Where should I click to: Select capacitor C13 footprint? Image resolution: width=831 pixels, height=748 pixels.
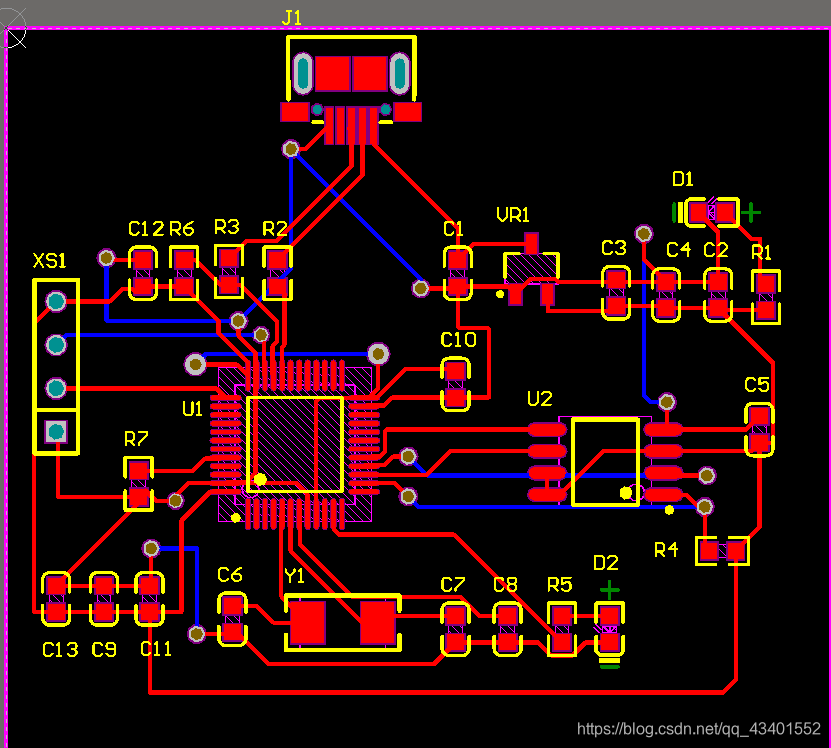coord(56,599)
